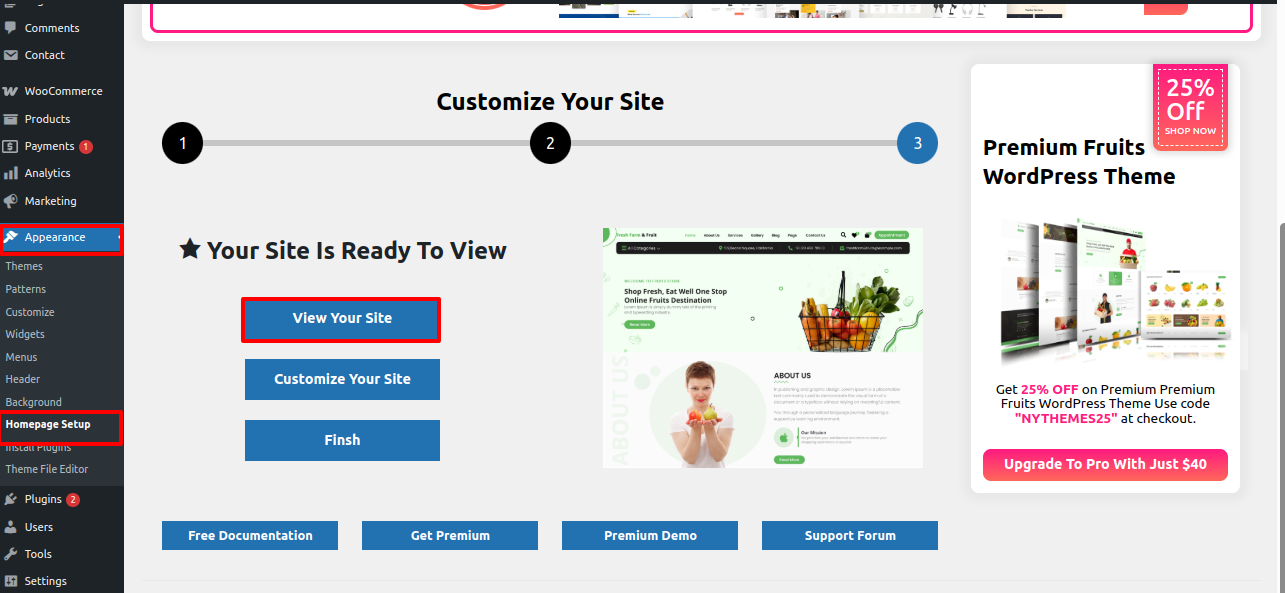Open Products via the box icon
The image size is (1285, 593).
[11, 119]
